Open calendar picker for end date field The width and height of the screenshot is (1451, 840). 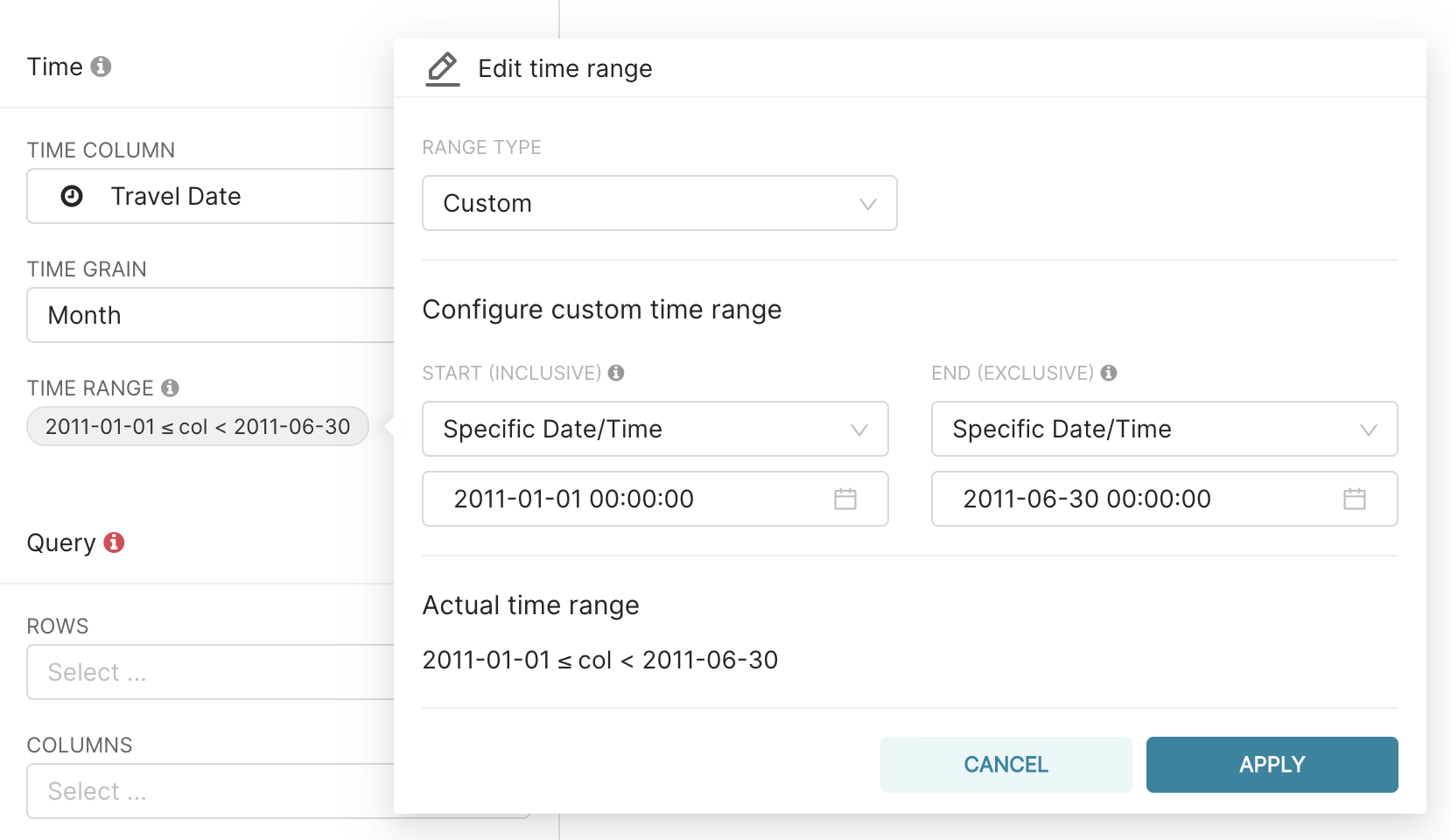click(1354, 499)
